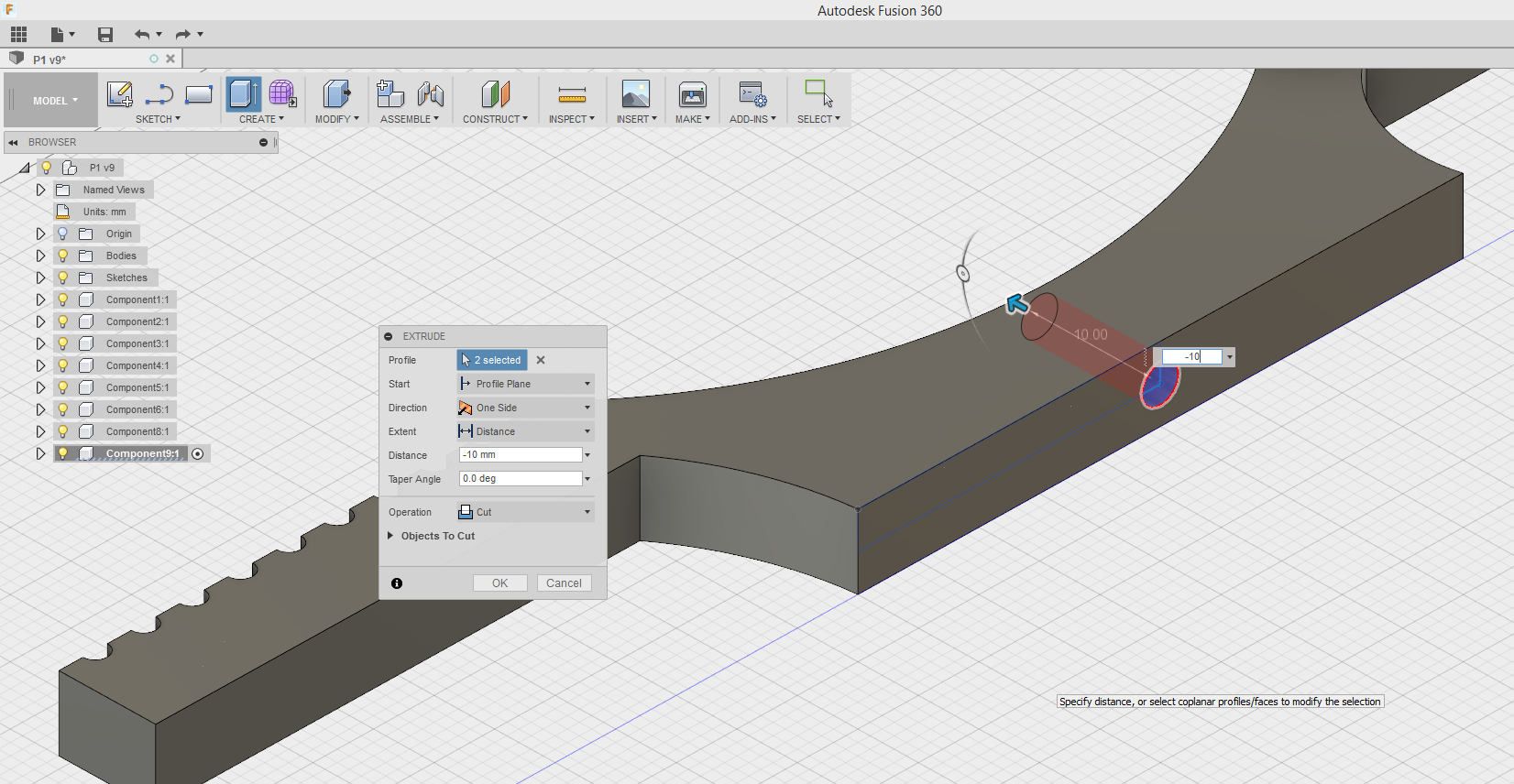Image resolution: width=1514 pixels, height=784 pixels.
Task: Toggle the Component9:1 activate radio button
Action: click(x=198, y=453)
